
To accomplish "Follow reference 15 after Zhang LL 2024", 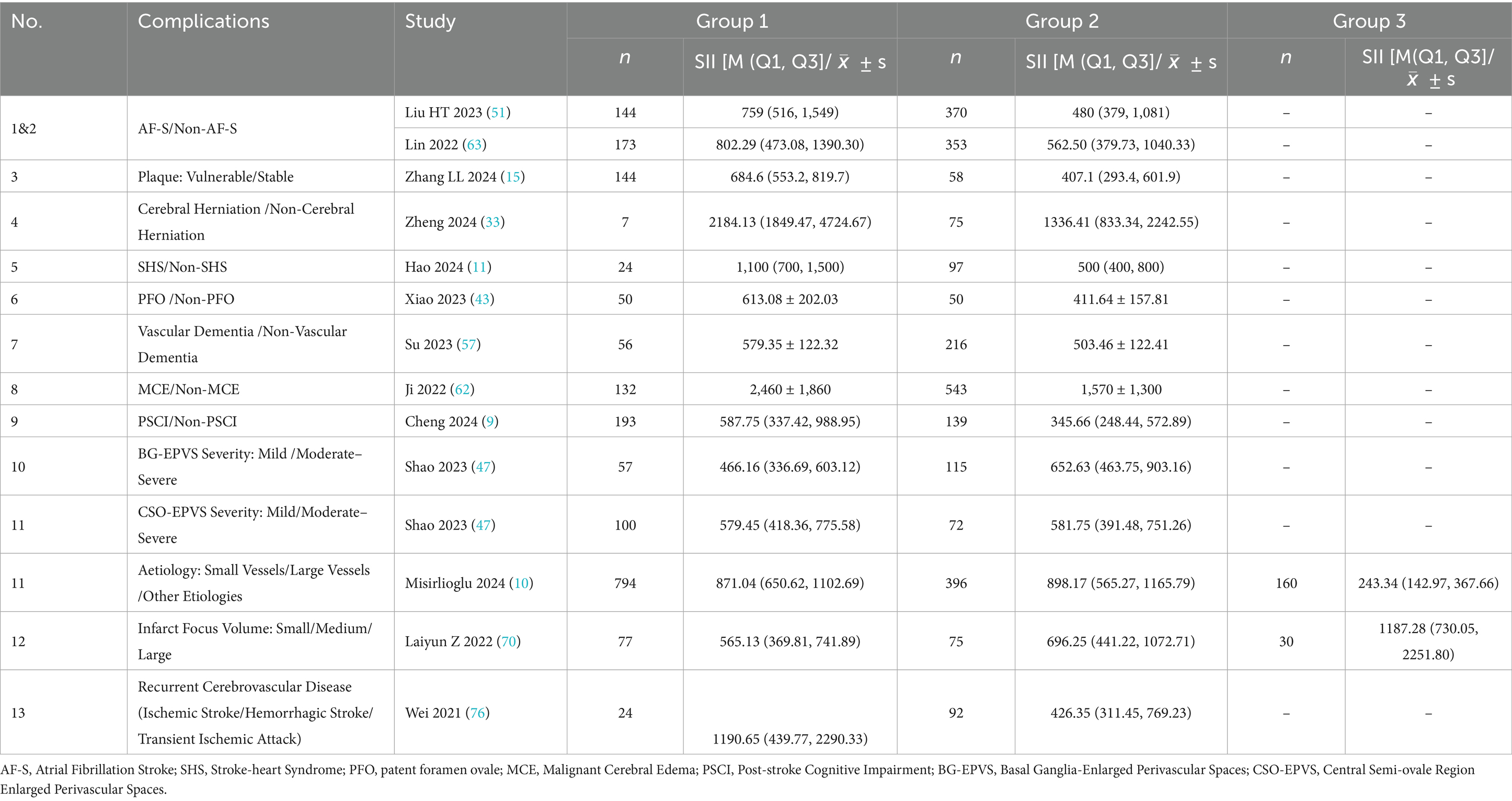I will pos(512,177).
